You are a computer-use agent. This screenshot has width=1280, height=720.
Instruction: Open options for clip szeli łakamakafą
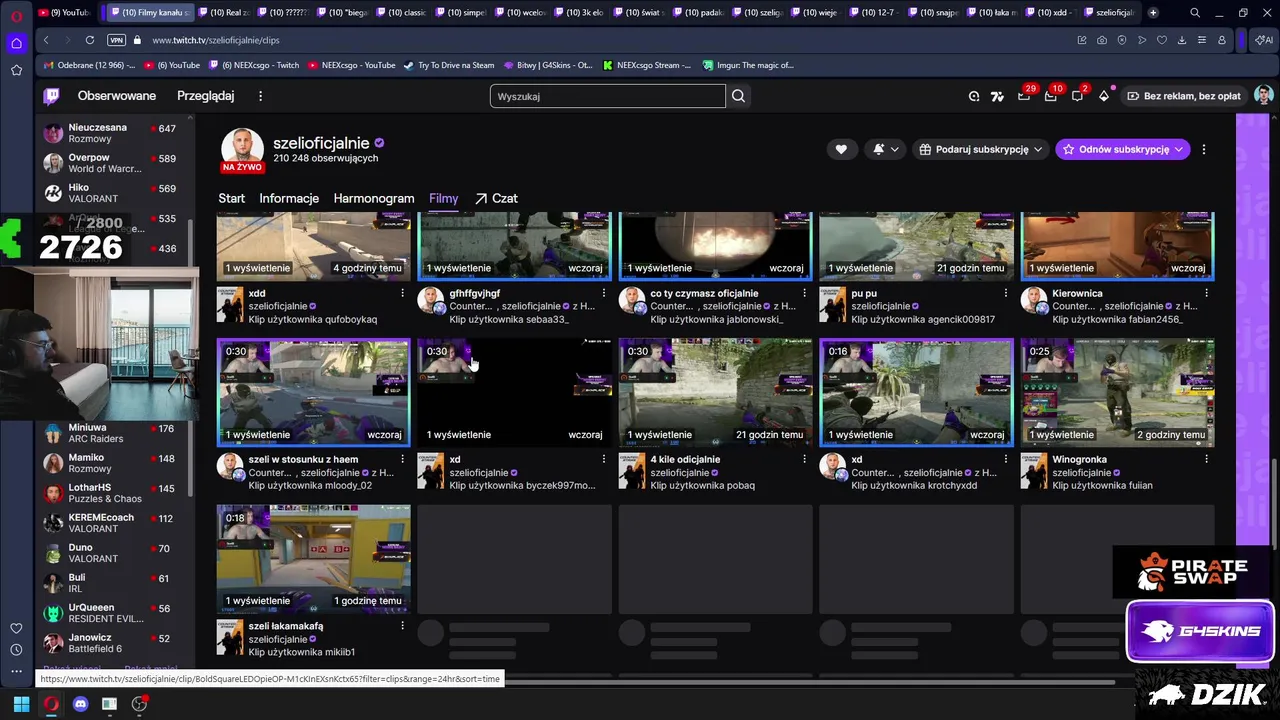click(403, 626)
